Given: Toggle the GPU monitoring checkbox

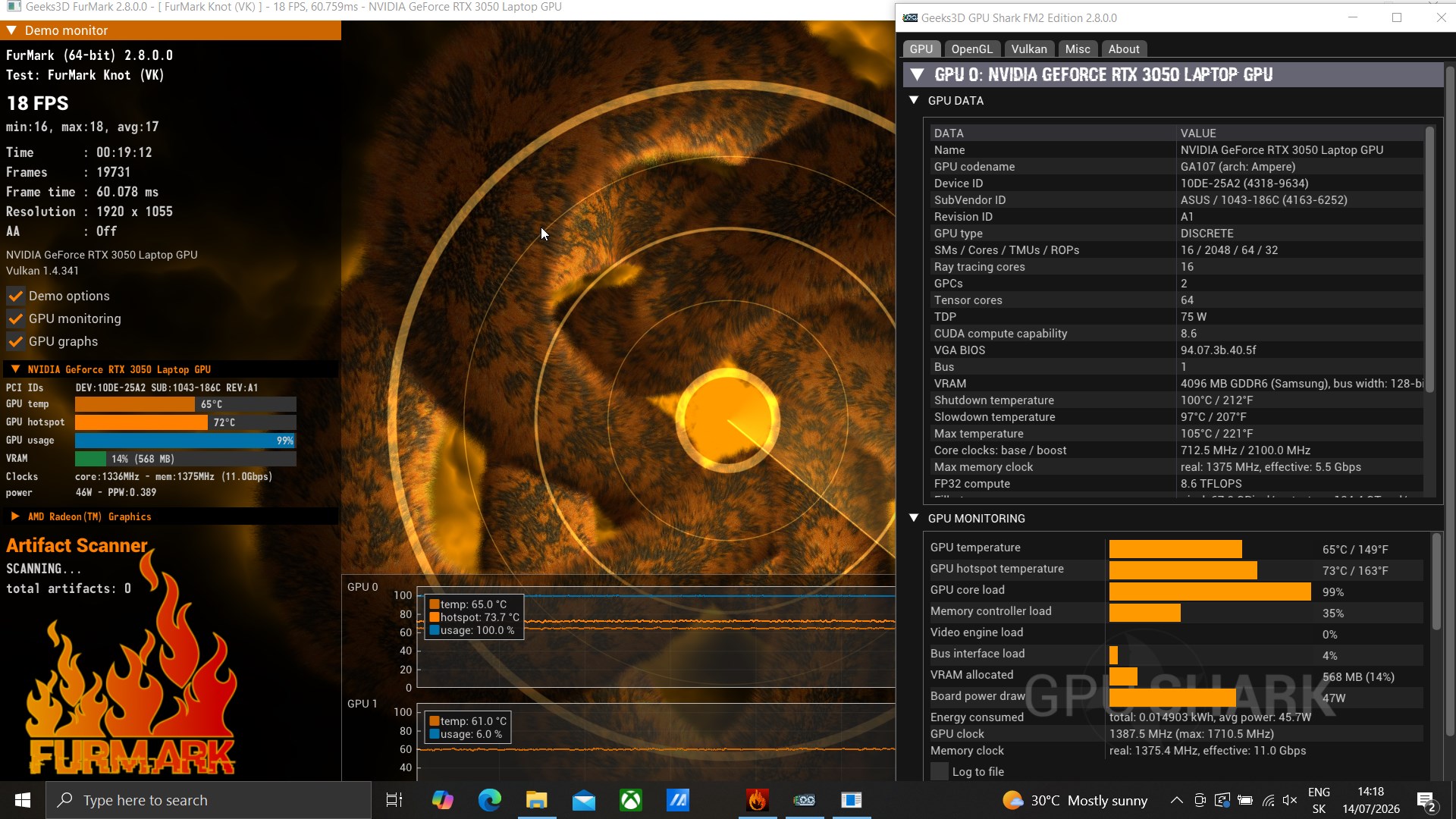Looking at the screenshot, I should (15, 318).
